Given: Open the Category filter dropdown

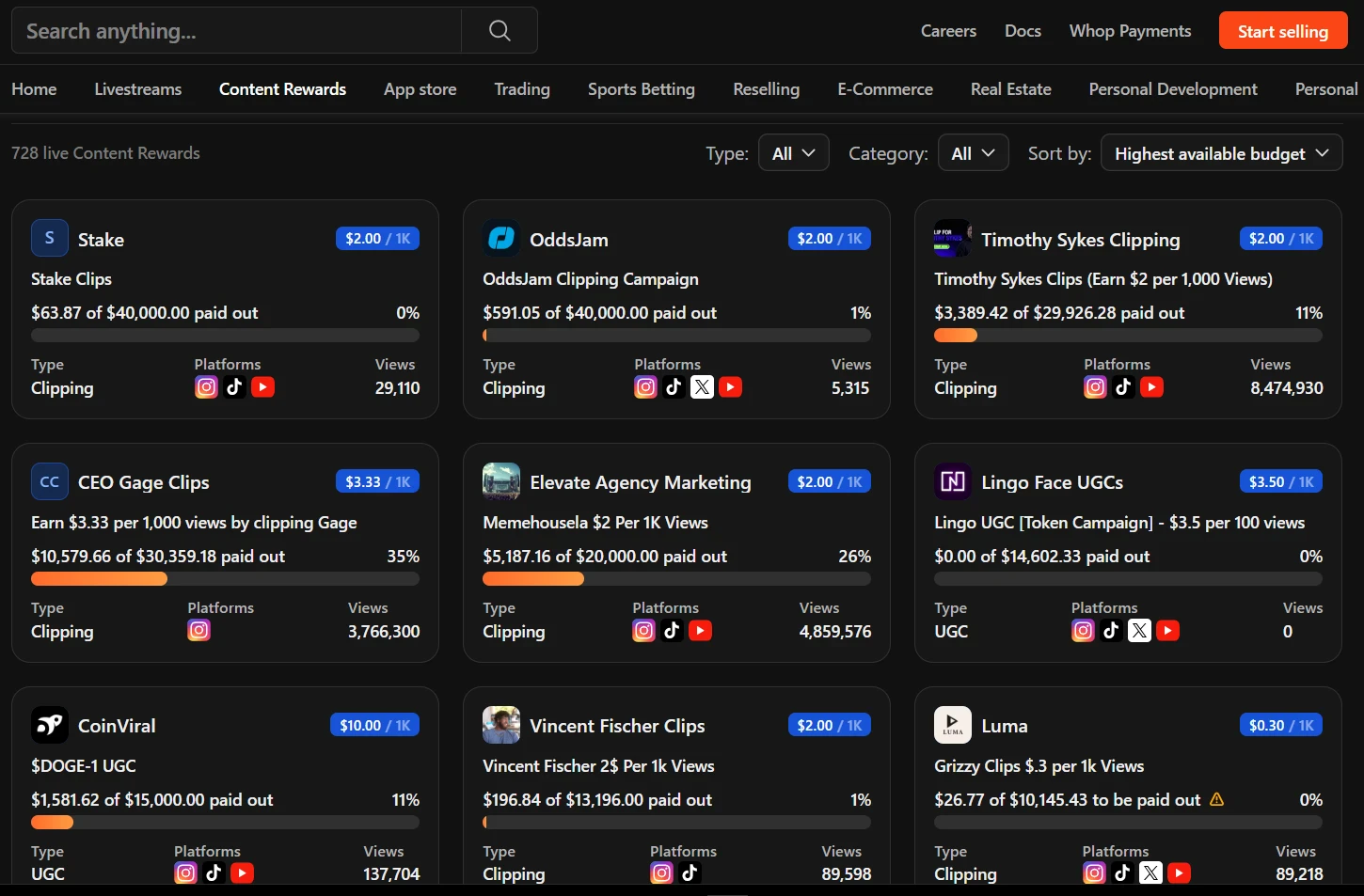Looking at the screenshot, I should click(973, 153).
